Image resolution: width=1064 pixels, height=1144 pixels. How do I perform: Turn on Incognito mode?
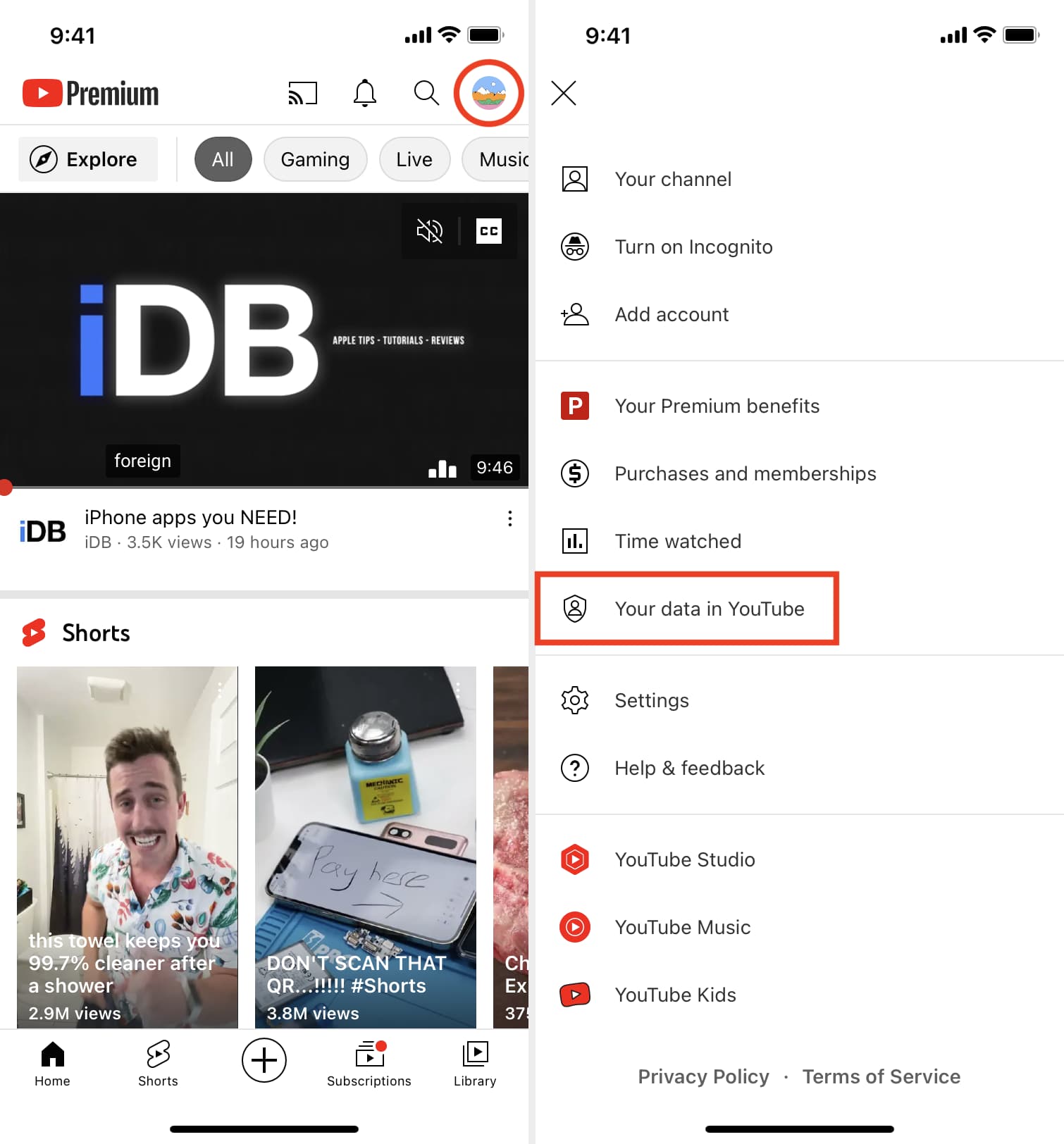800,247
